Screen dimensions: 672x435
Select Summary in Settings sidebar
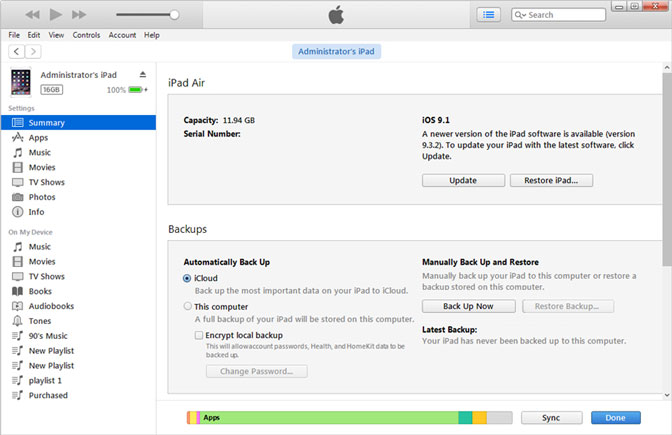[78, 123]
